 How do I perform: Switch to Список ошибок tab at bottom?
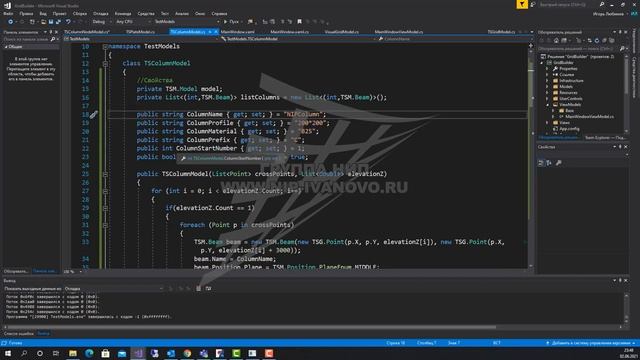19,333
